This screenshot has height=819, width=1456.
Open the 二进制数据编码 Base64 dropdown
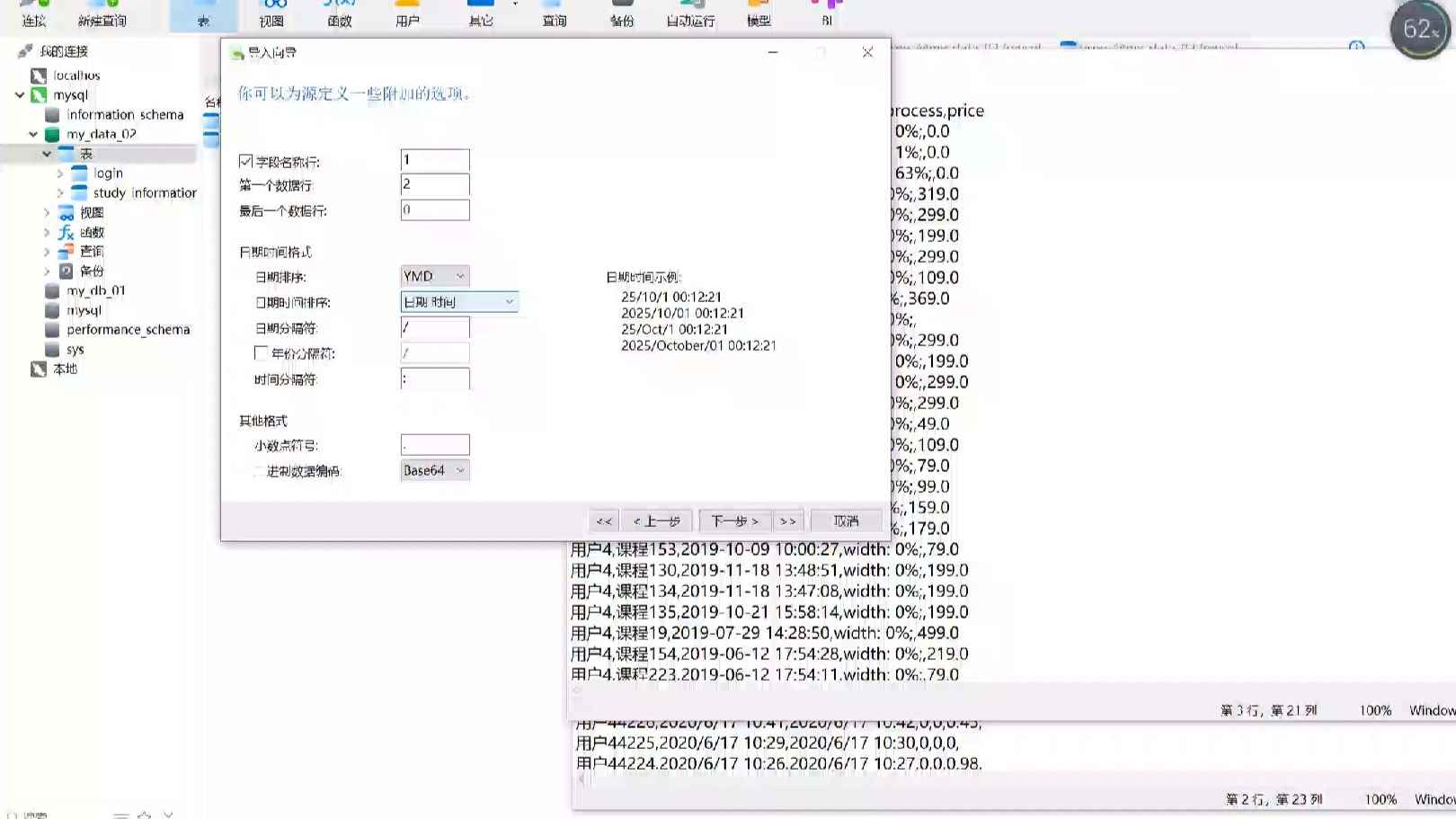(x=435, y=470)
